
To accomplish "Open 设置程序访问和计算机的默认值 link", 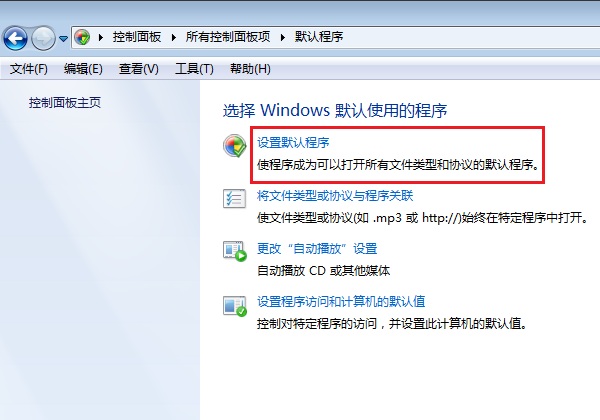I will coord(341,301).
